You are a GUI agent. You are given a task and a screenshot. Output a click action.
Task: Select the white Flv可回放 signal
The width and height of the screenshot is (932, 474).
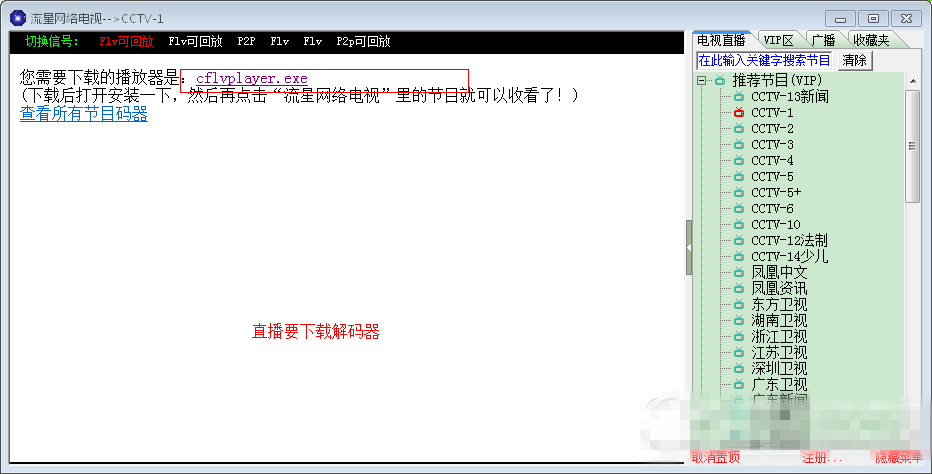[x=195, y=42]
